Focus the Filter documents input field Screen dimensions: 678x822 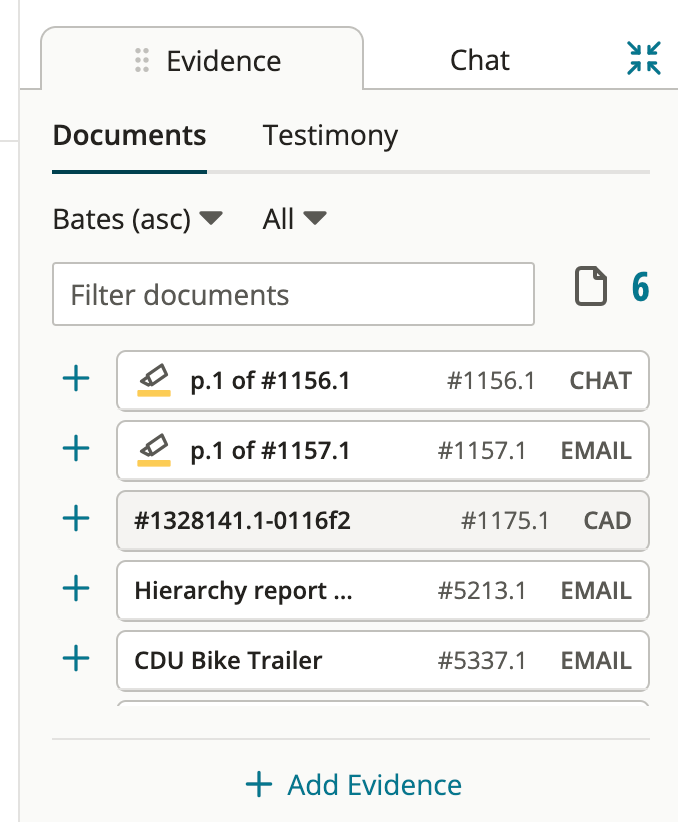(x=293, y=294)
